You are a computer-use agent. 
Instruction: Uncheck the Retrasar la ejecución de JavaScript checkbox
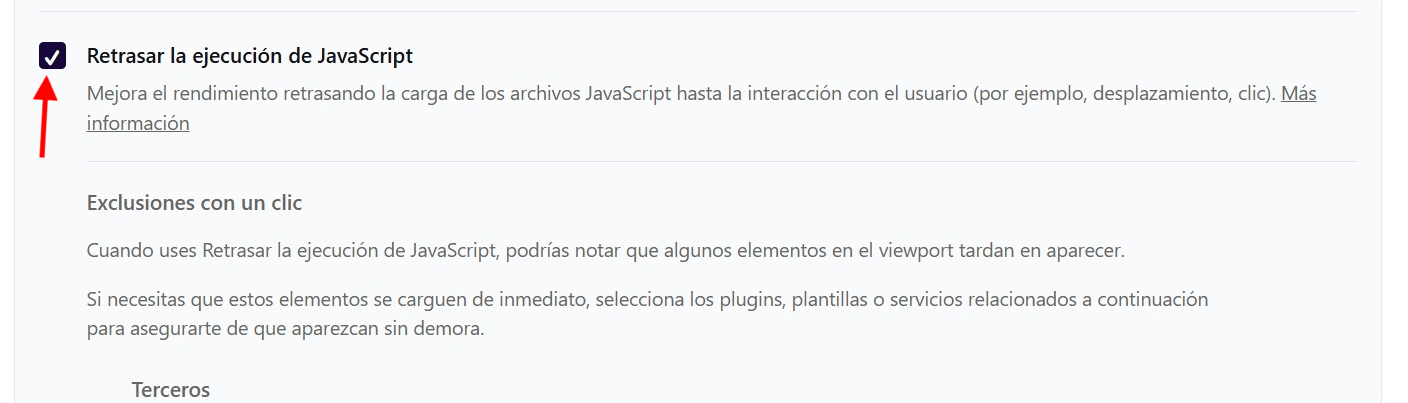point(53,56)
